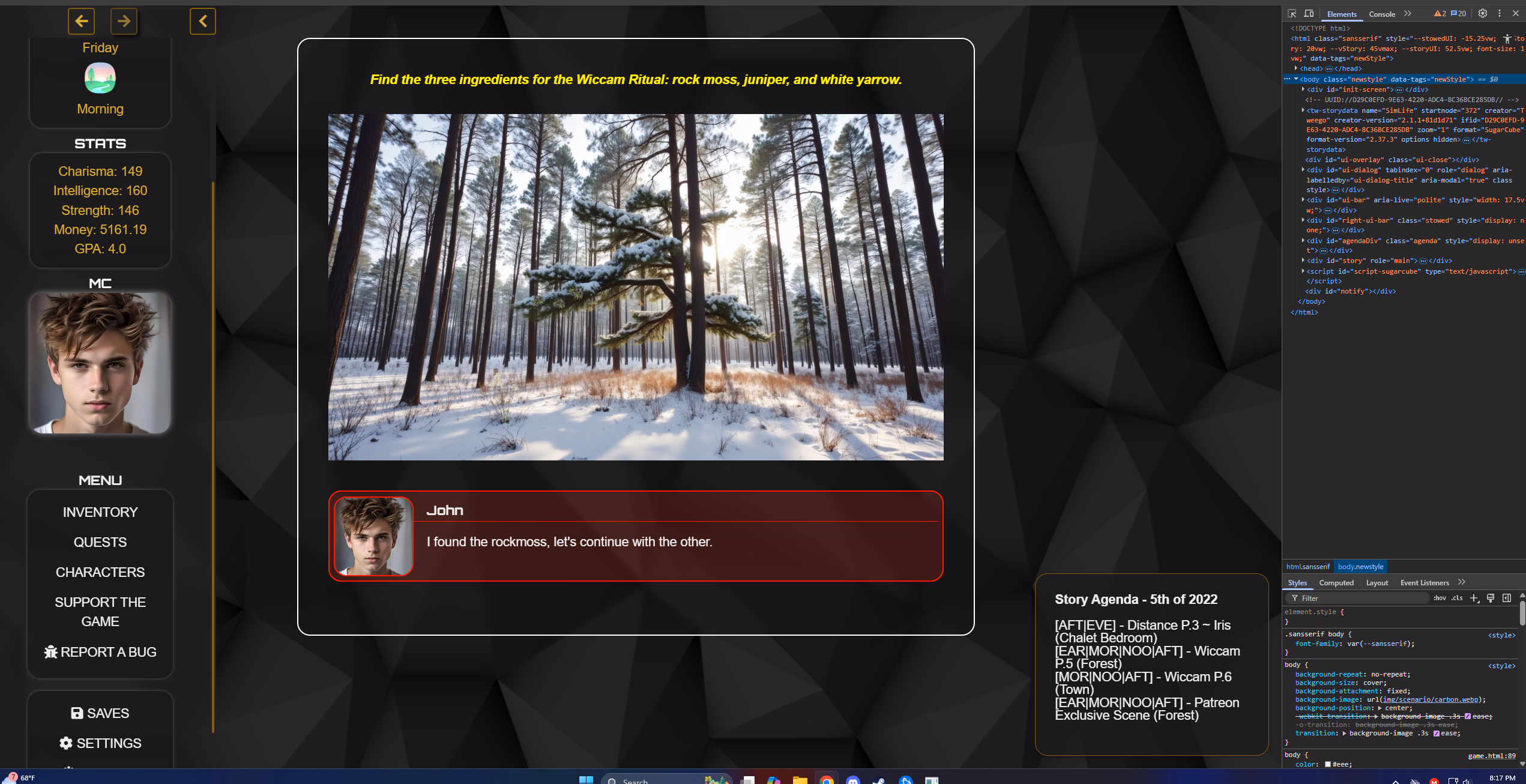Expand the head element node
The width and height of the screenshot is (1526, 784).
click(1296, 69)
